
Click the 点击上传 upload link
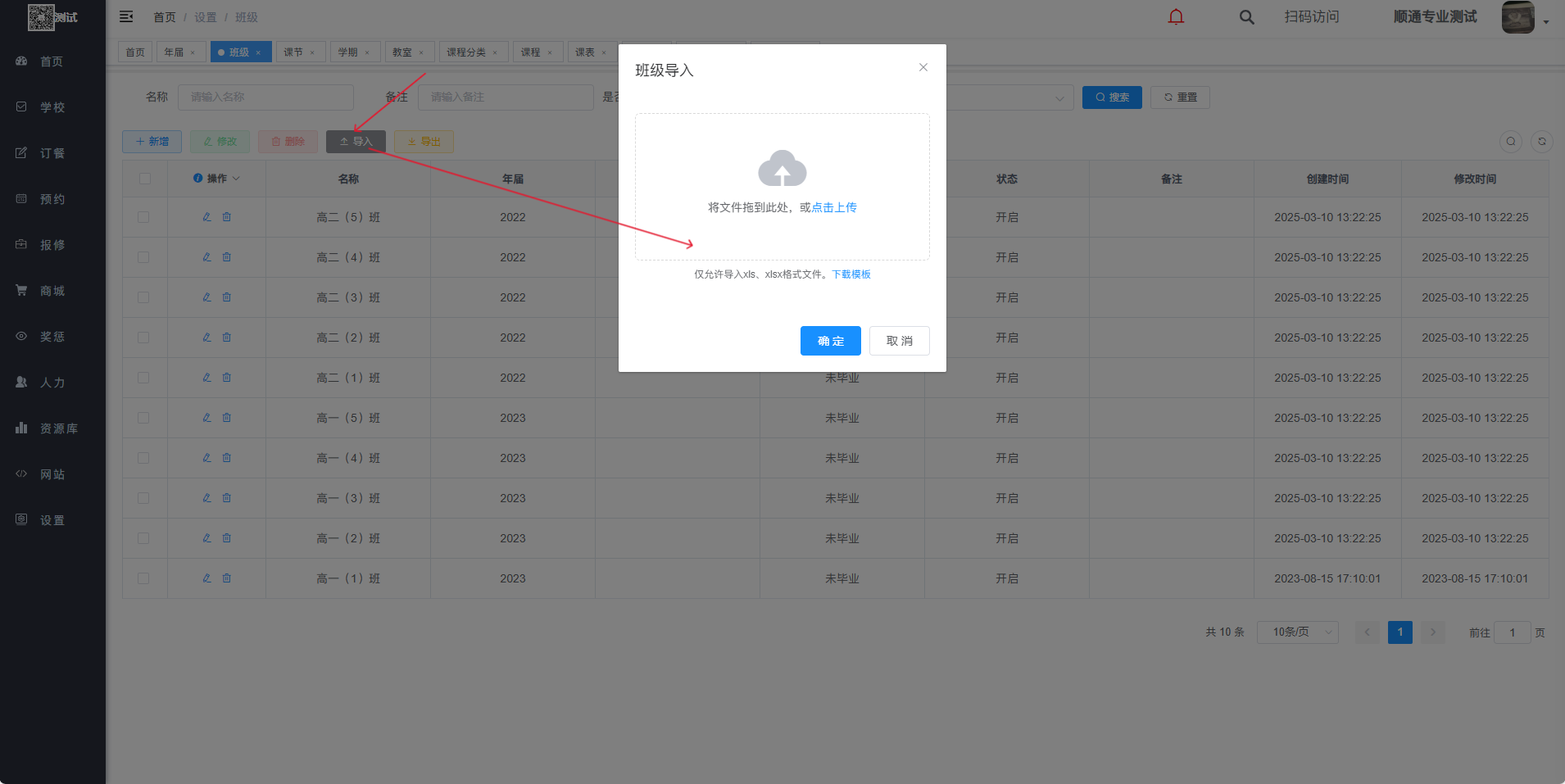point(834,207)
